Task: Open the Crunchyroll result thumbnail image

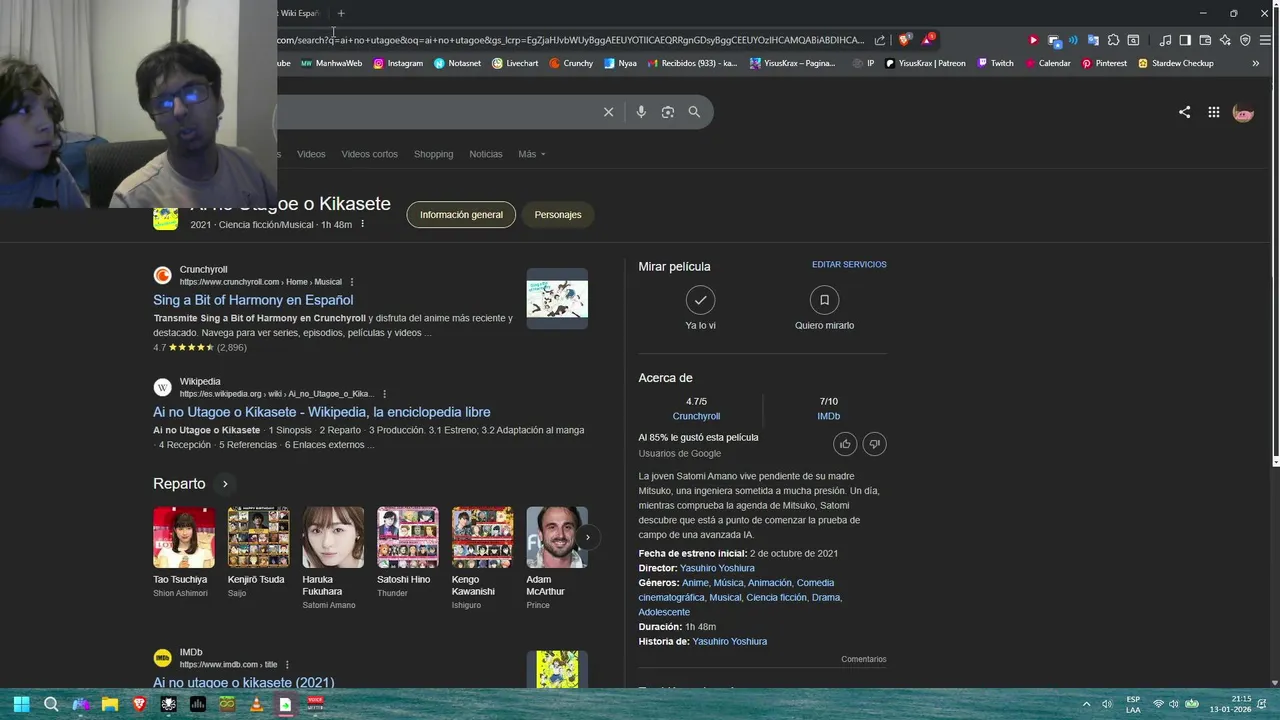Action: [557, 299]
